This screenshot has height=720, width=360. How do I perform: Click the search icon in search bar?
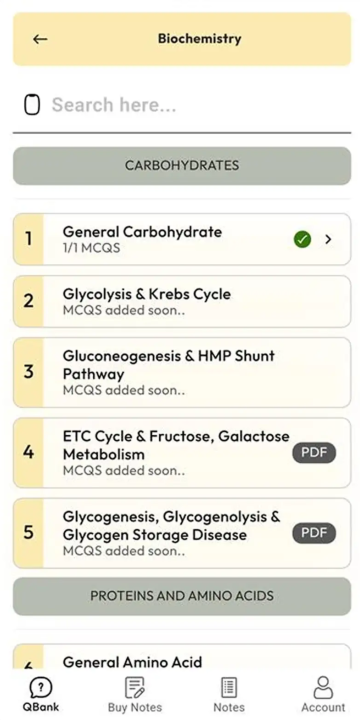pyautogui.click(x=32, y=105)
